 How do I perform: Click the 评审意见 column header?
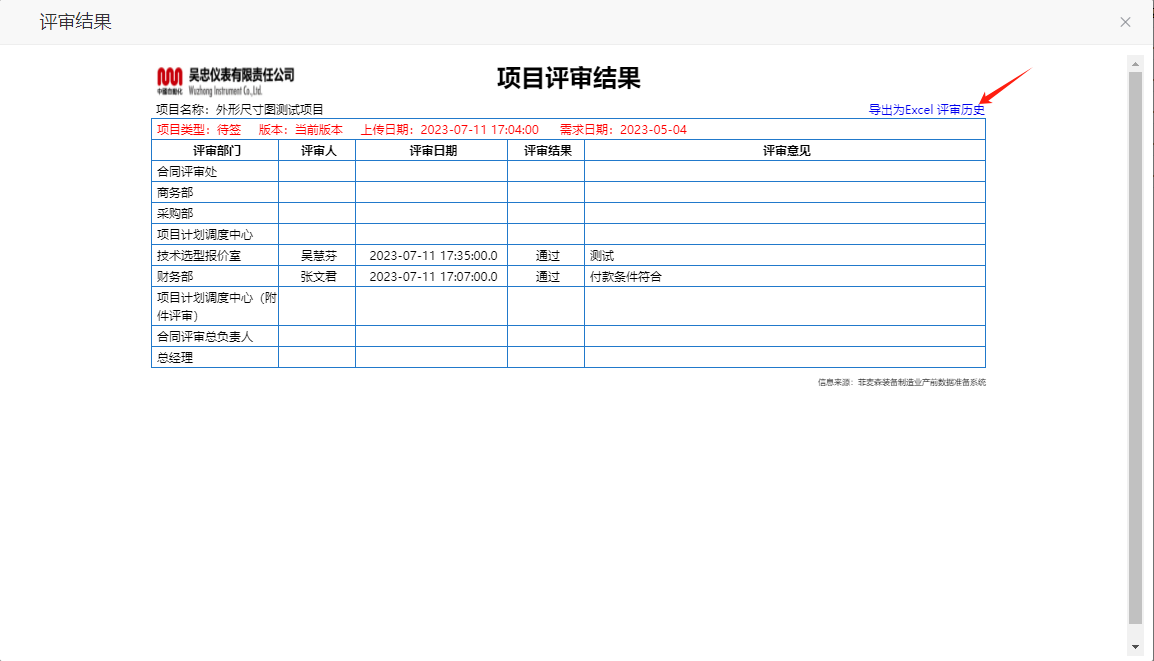coord(785,150)
